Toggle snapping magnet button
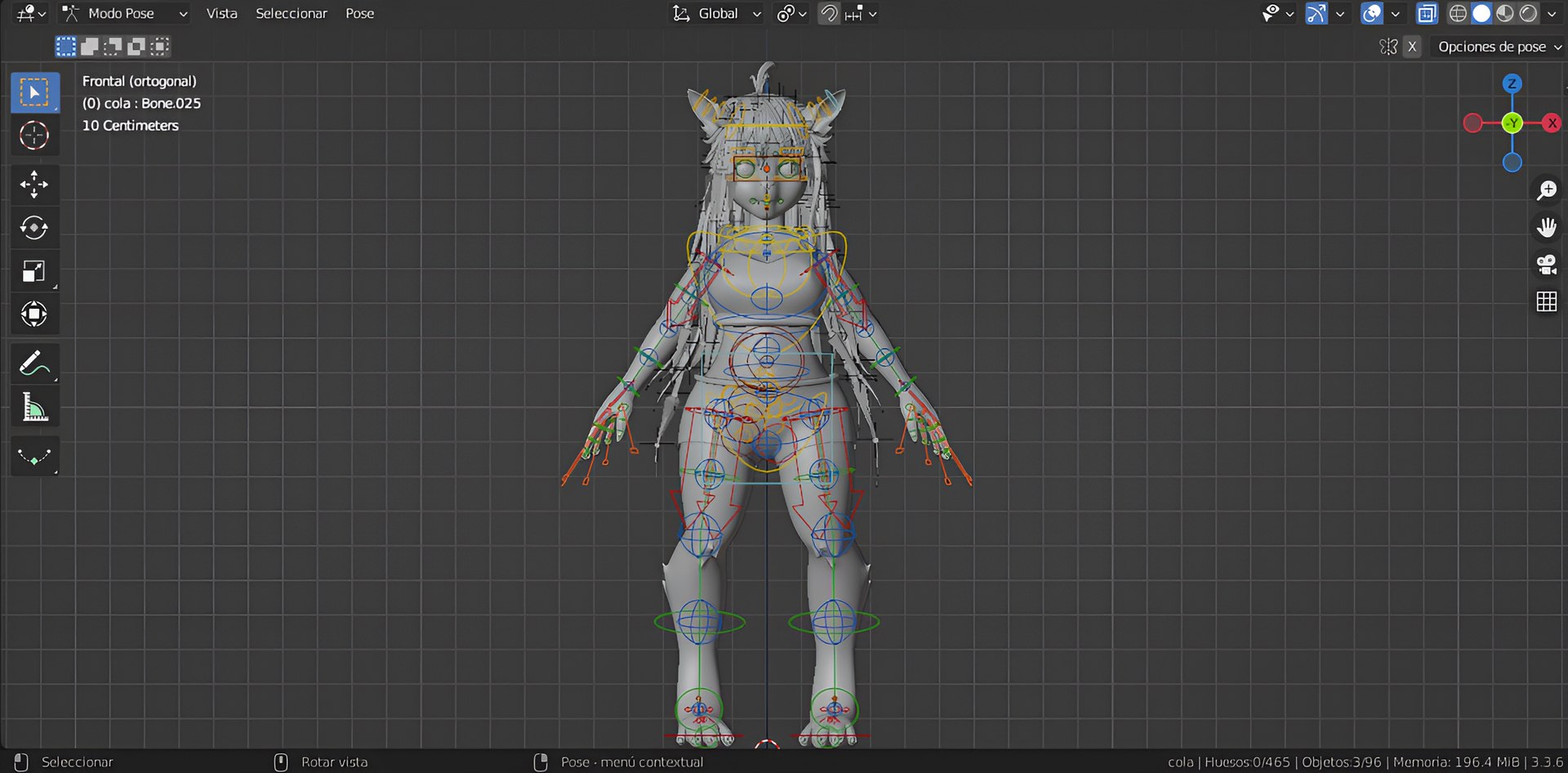The height and width of the screenshot is (773, 1568). pyautogui.click(x=829, y=13)
